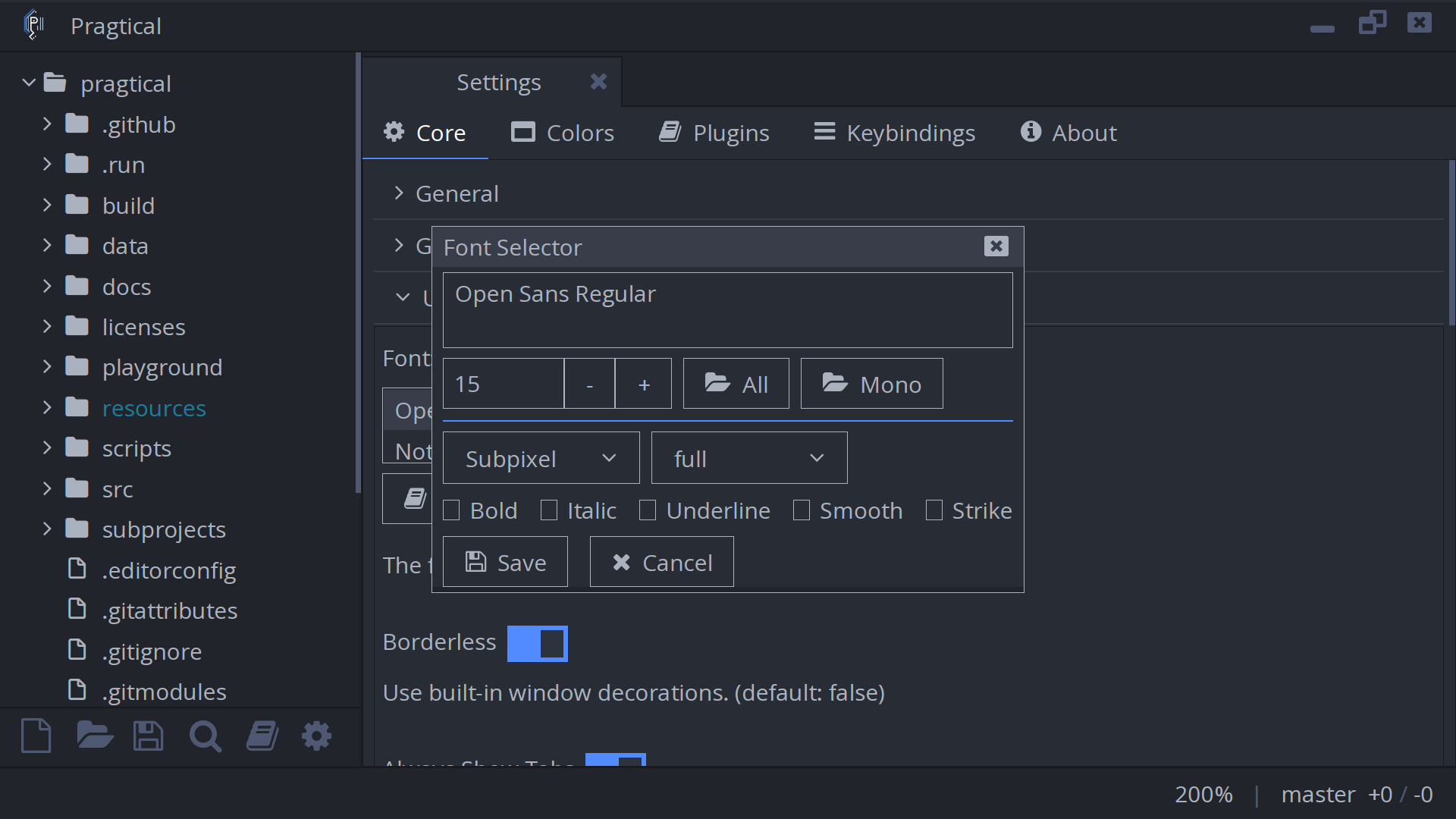Click the font size input field
Viewport: 1456px width, 819px height.
click(x=503, y=384)
